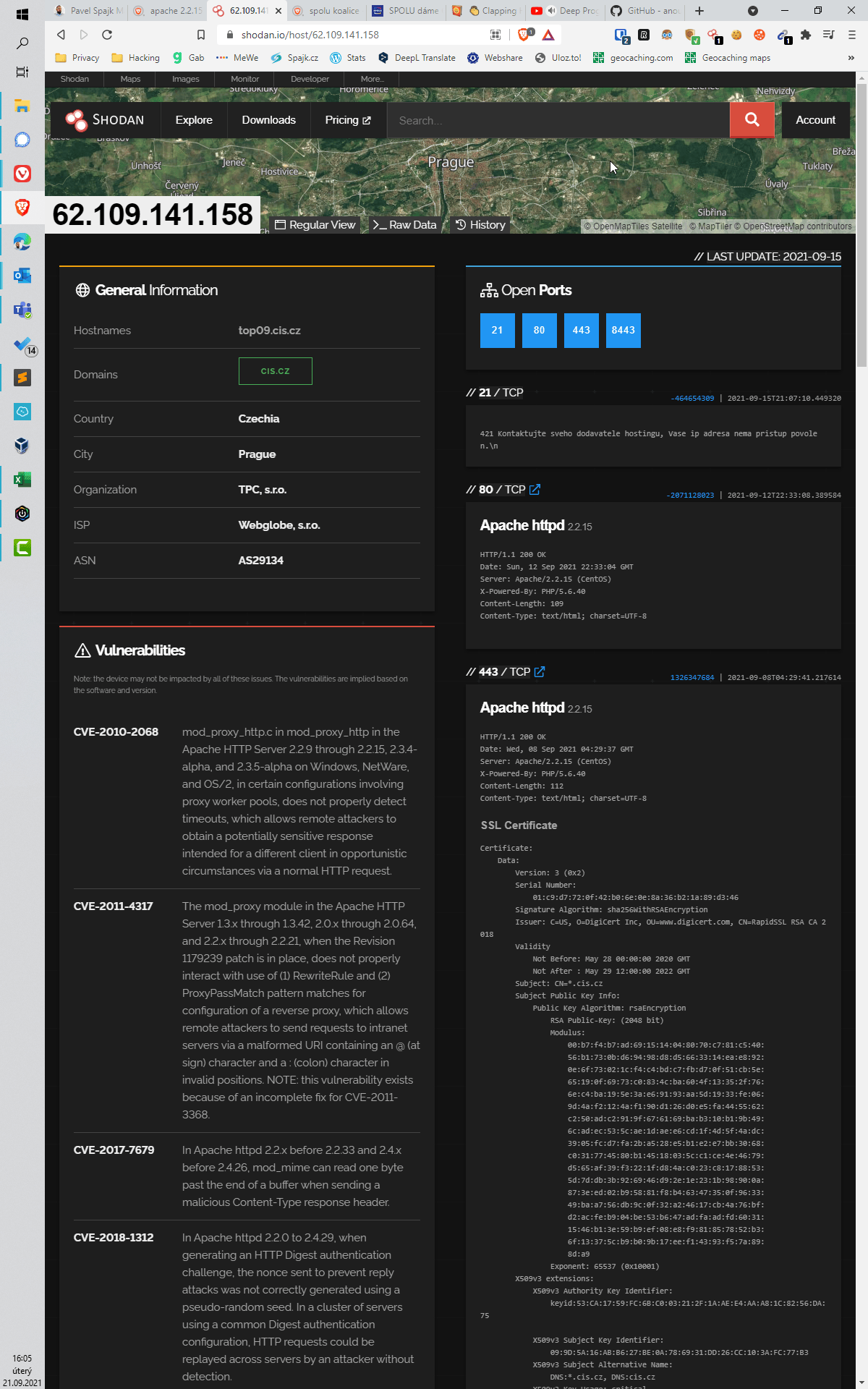Open Brave Shields lion icon
The width and height of the screenshot is (868, 1389).
pos(524,34)
